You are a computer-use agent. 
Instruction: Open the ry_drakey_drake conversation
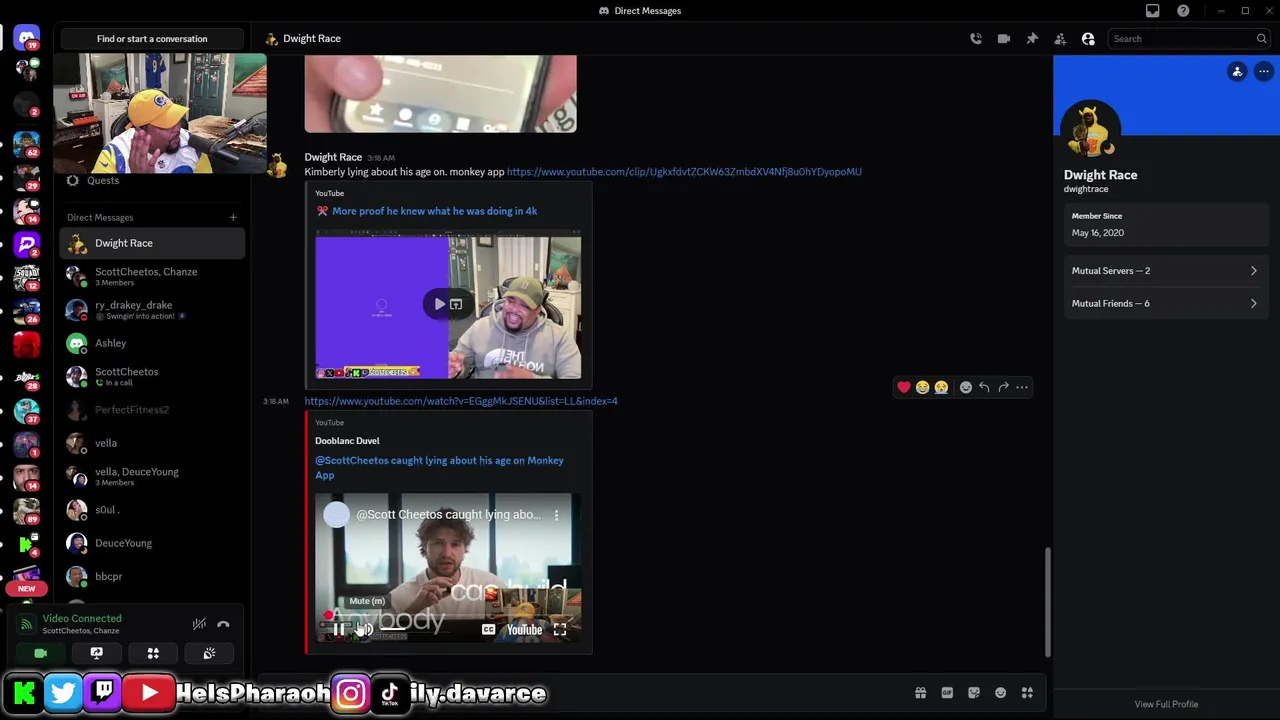(x=152, y=309)
